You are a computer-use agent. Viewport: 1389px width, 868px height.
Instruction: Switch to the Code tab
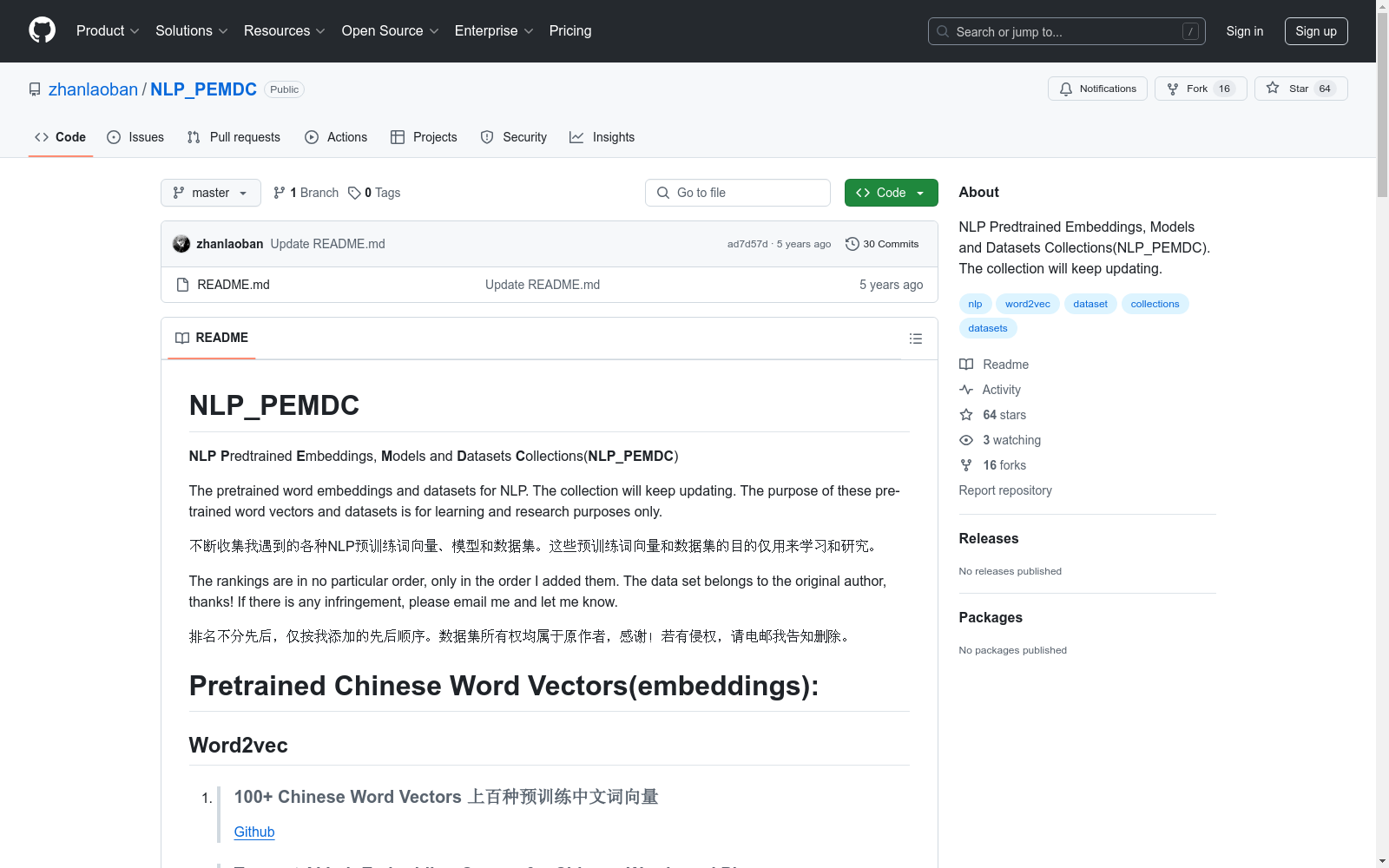(x=61, y=137)
